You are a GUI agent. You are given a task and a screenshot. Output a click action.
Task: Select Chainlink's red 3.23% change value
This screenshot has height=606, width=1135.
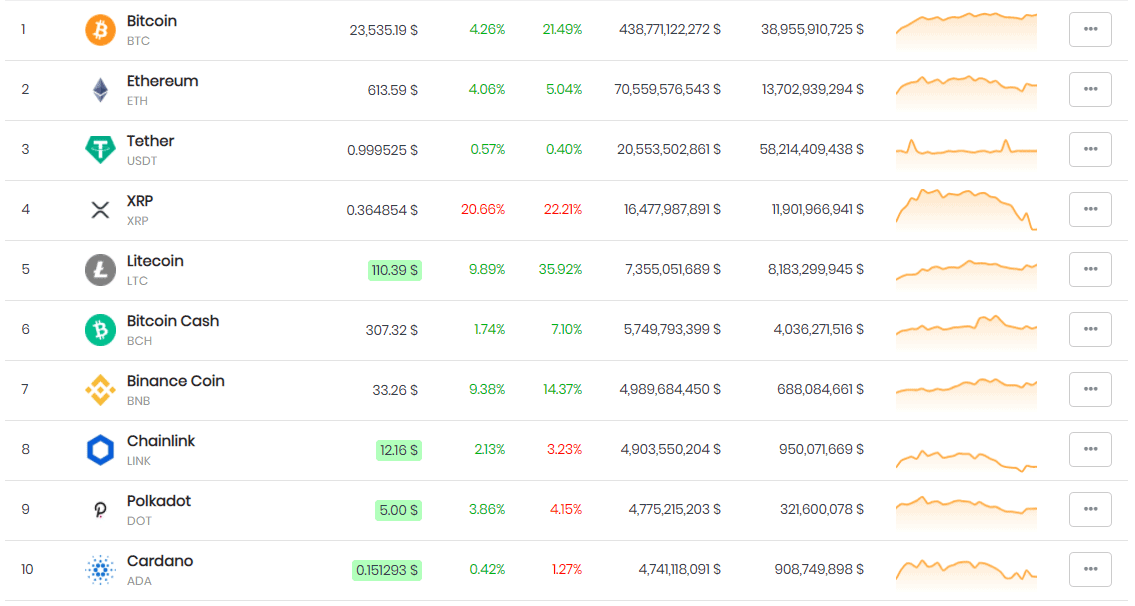[565, 450]
